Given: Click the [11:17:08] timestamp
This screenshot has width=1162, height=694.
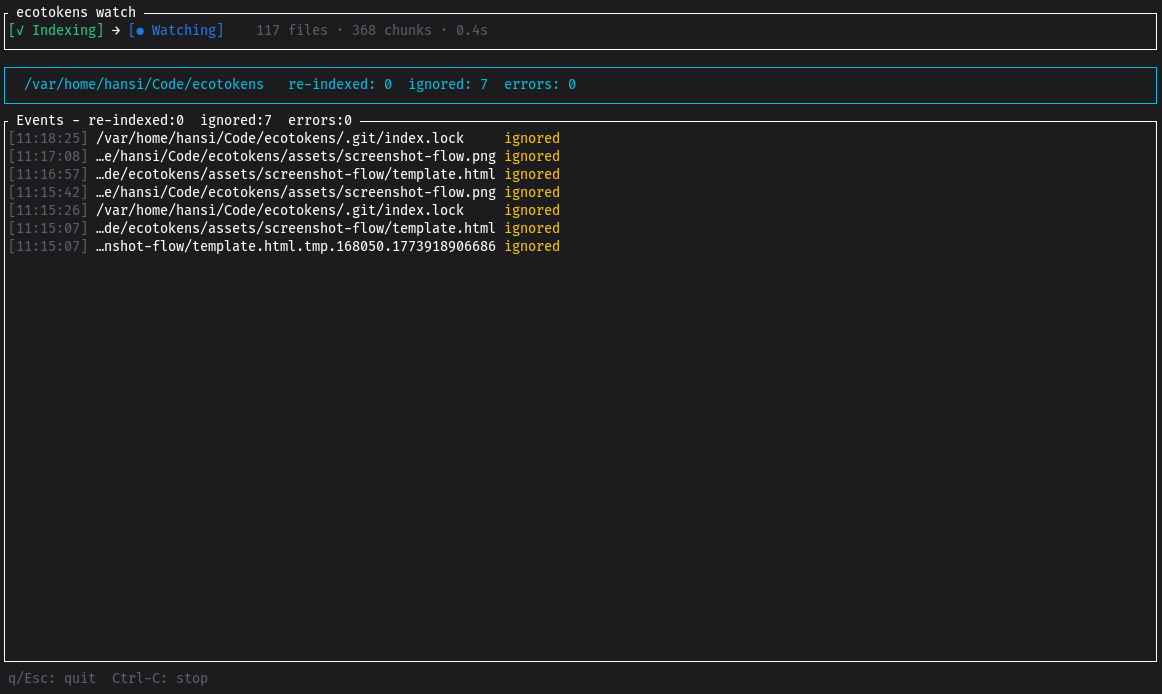Looking at the screenshot, I should pos(48,156).
